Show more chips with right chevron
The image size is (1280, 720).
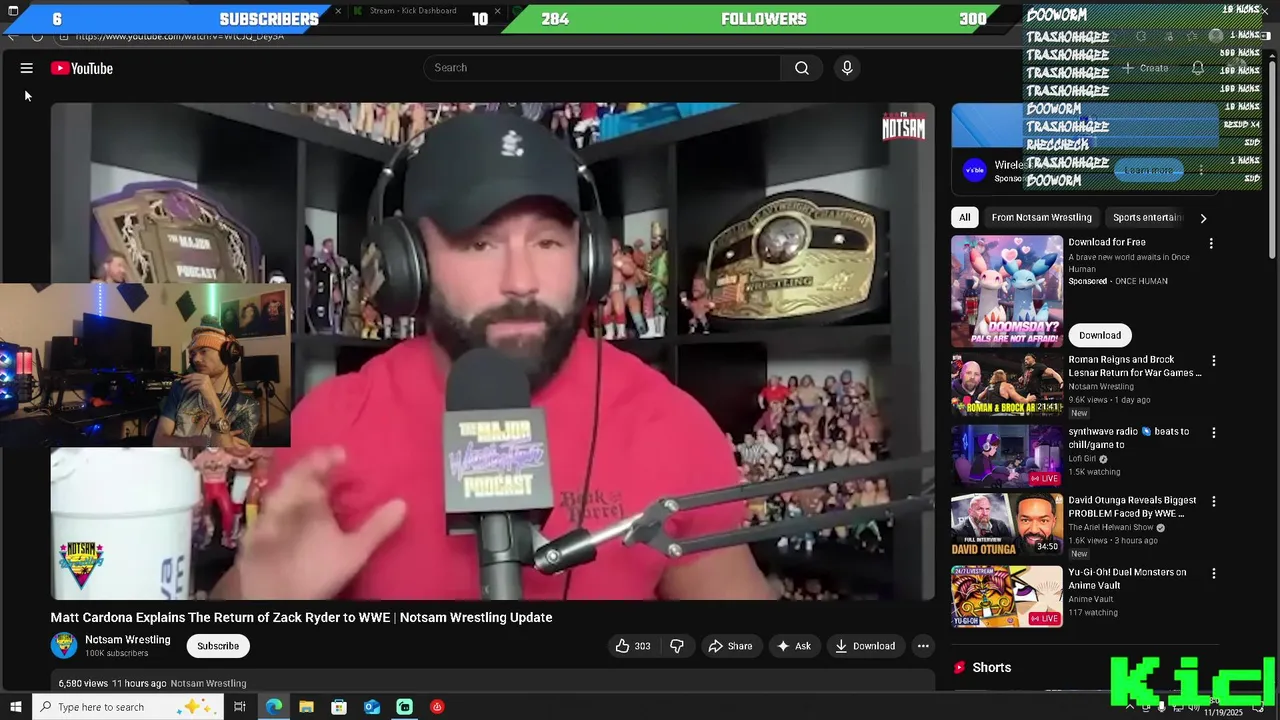pyautogui.click(x=1203, y=217)
